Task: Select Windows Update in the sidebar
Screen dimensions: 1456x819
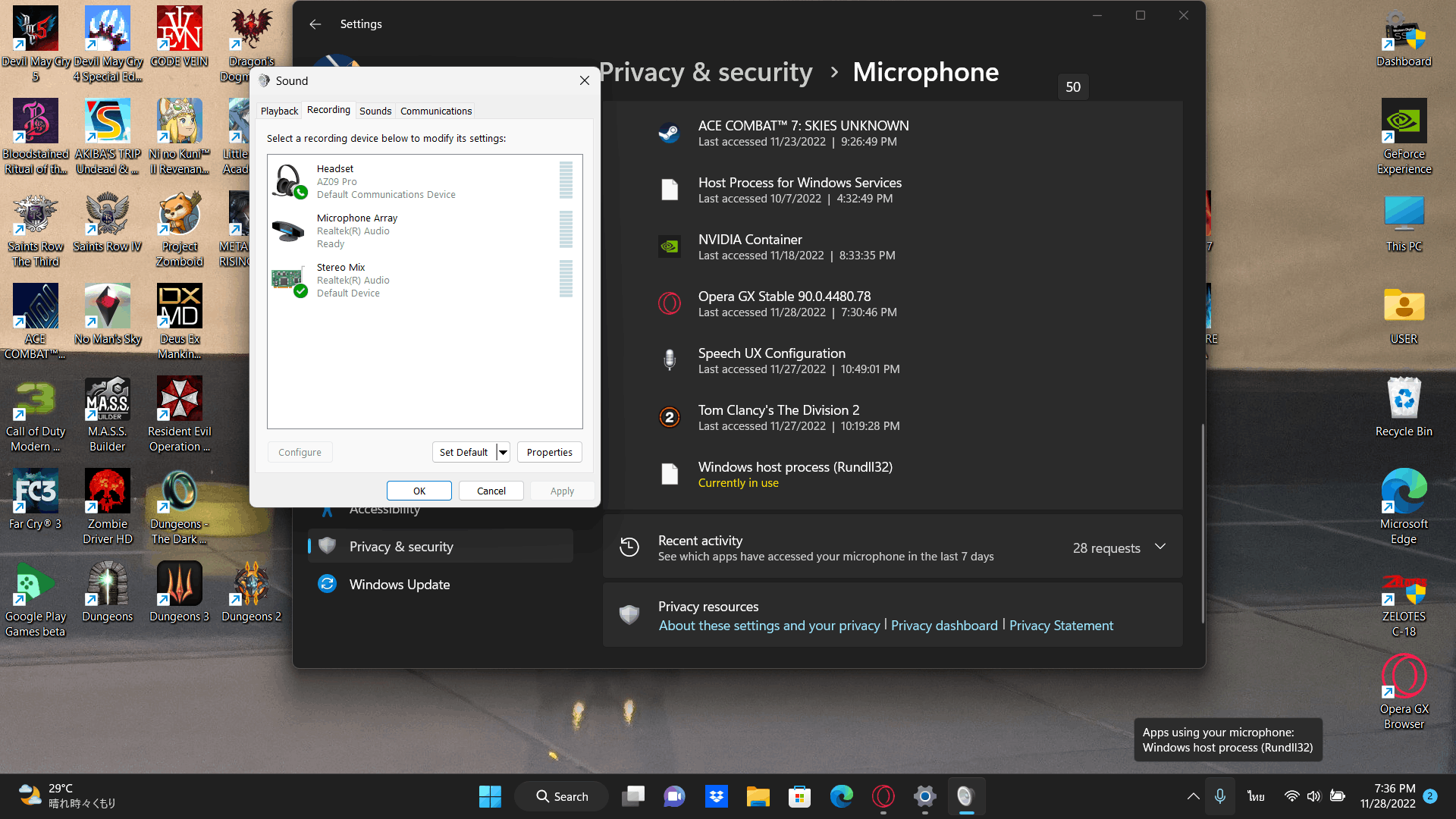Action: pos(399,585)
